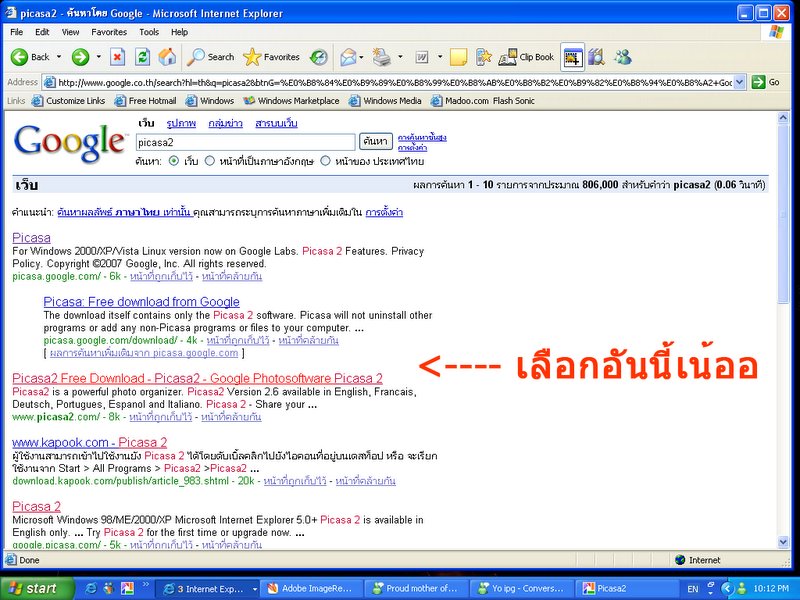This screenshot has width=800, height=600.
Task: Open 'Picasa: Free download from Google' result
Action: coord(141,302)
